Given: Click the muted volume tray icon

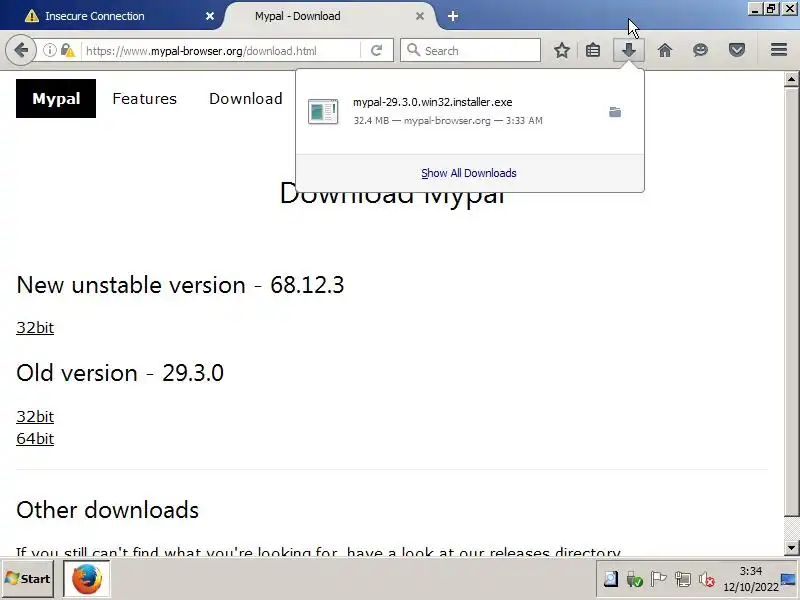Looking at the screenshot, I should click(707, 579).
